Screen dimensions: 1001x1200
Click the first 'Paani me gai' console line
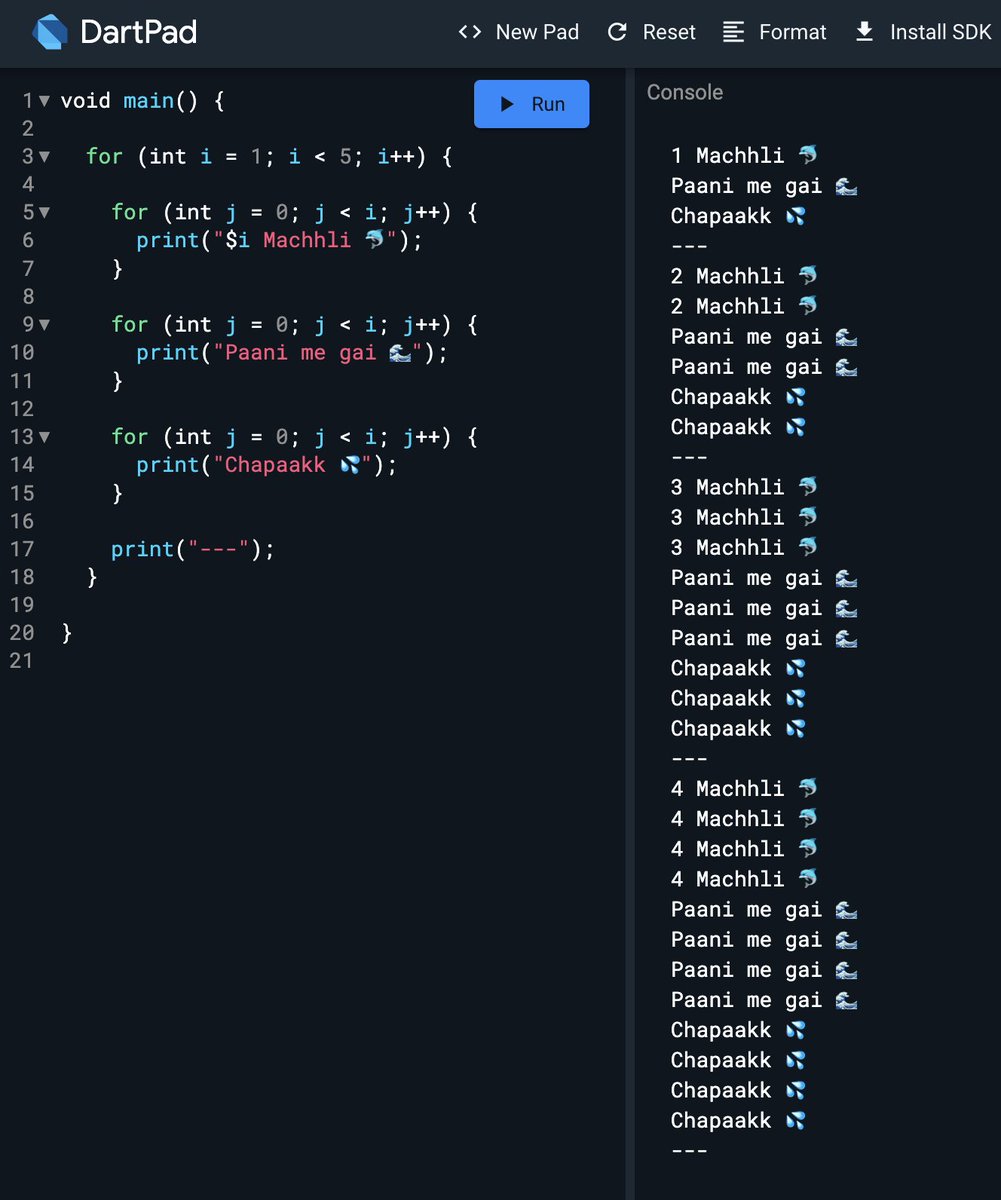coord(764,186)
